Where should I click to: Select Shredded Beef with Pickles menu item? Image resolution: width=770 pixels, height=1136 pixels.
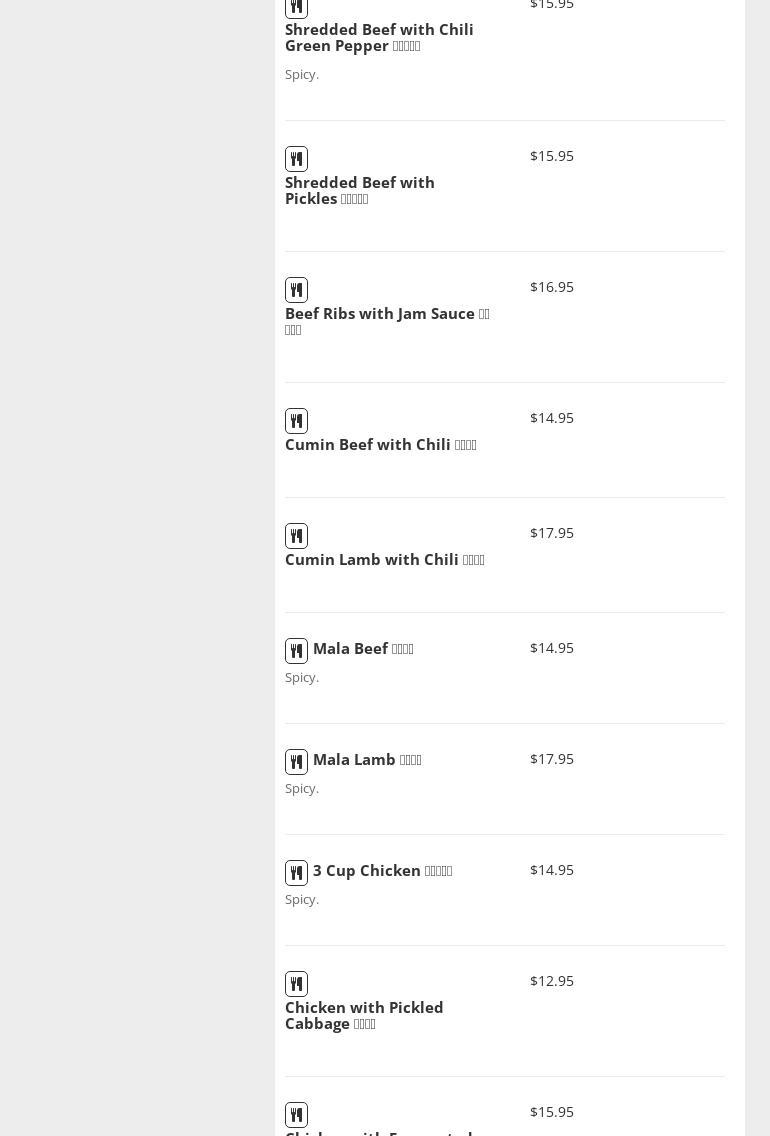click(x=359, y=190)
